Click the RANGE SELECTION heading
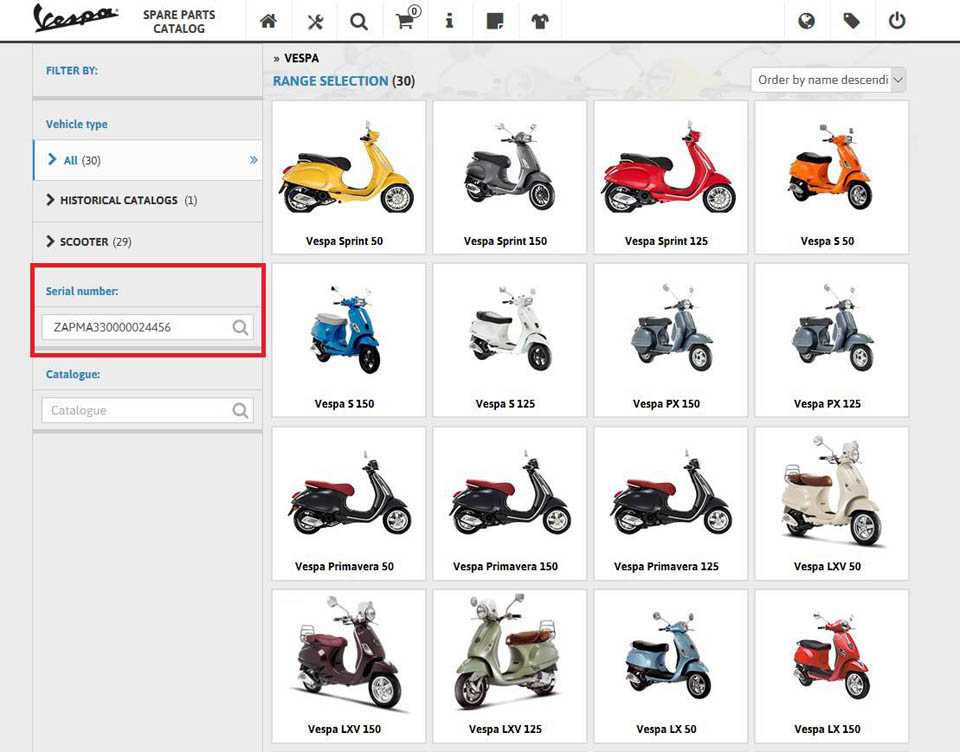 click(330, 81)
